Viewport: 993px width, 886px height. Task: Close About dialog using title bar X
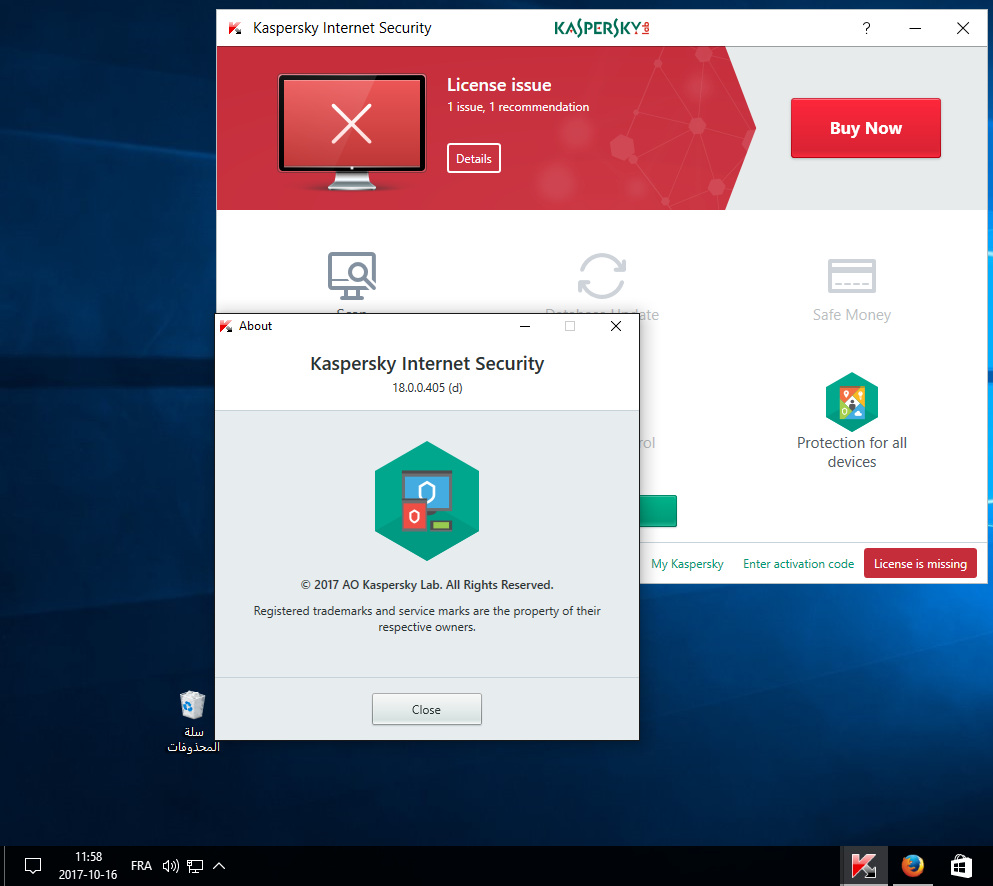point(616,326)
